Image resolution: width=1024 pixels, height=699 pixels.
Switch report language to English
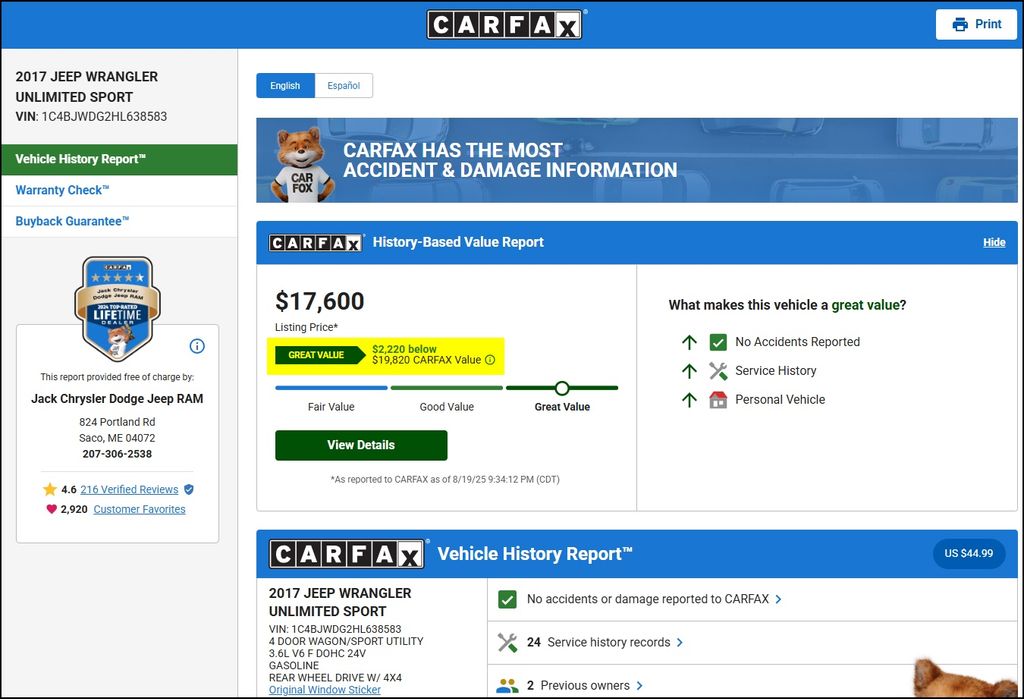285,86
